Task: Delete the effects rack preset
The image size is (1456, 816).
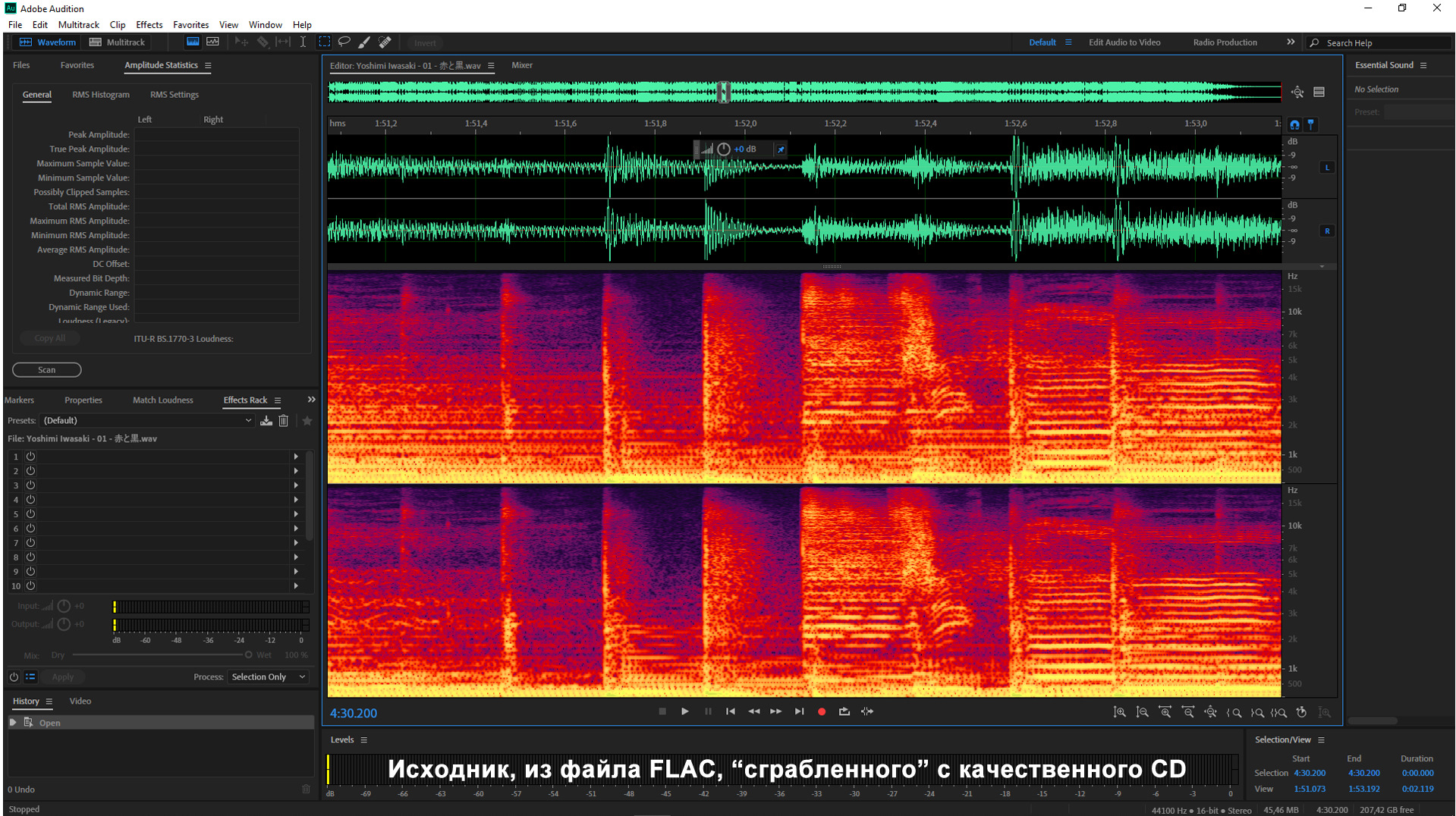Action: pyautogui.click(x=284, y=421)
